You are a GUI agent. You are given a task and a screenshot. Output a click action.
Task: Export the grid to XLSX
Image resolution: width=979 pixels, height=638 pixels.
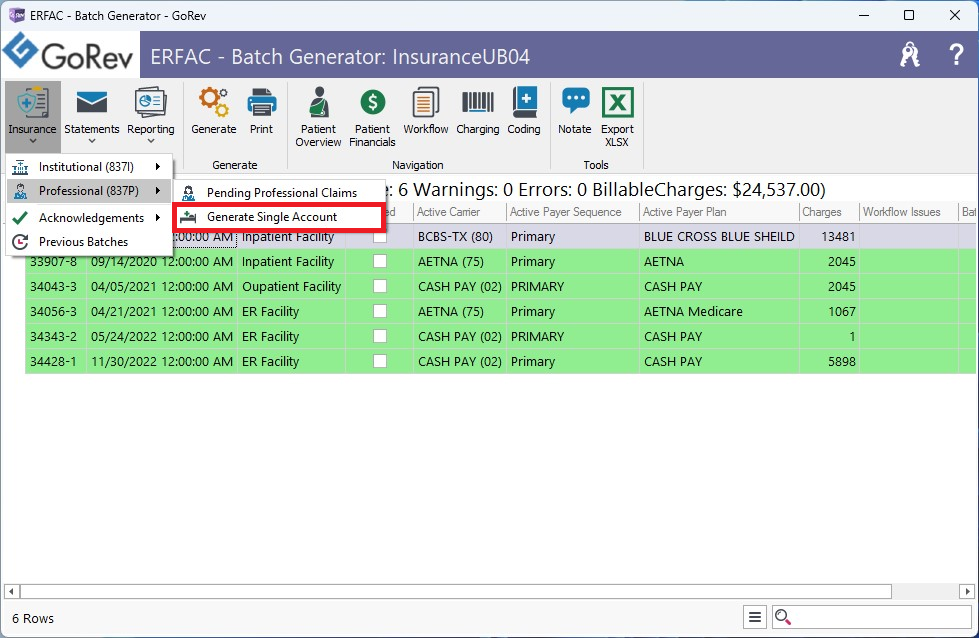(617, 117)
